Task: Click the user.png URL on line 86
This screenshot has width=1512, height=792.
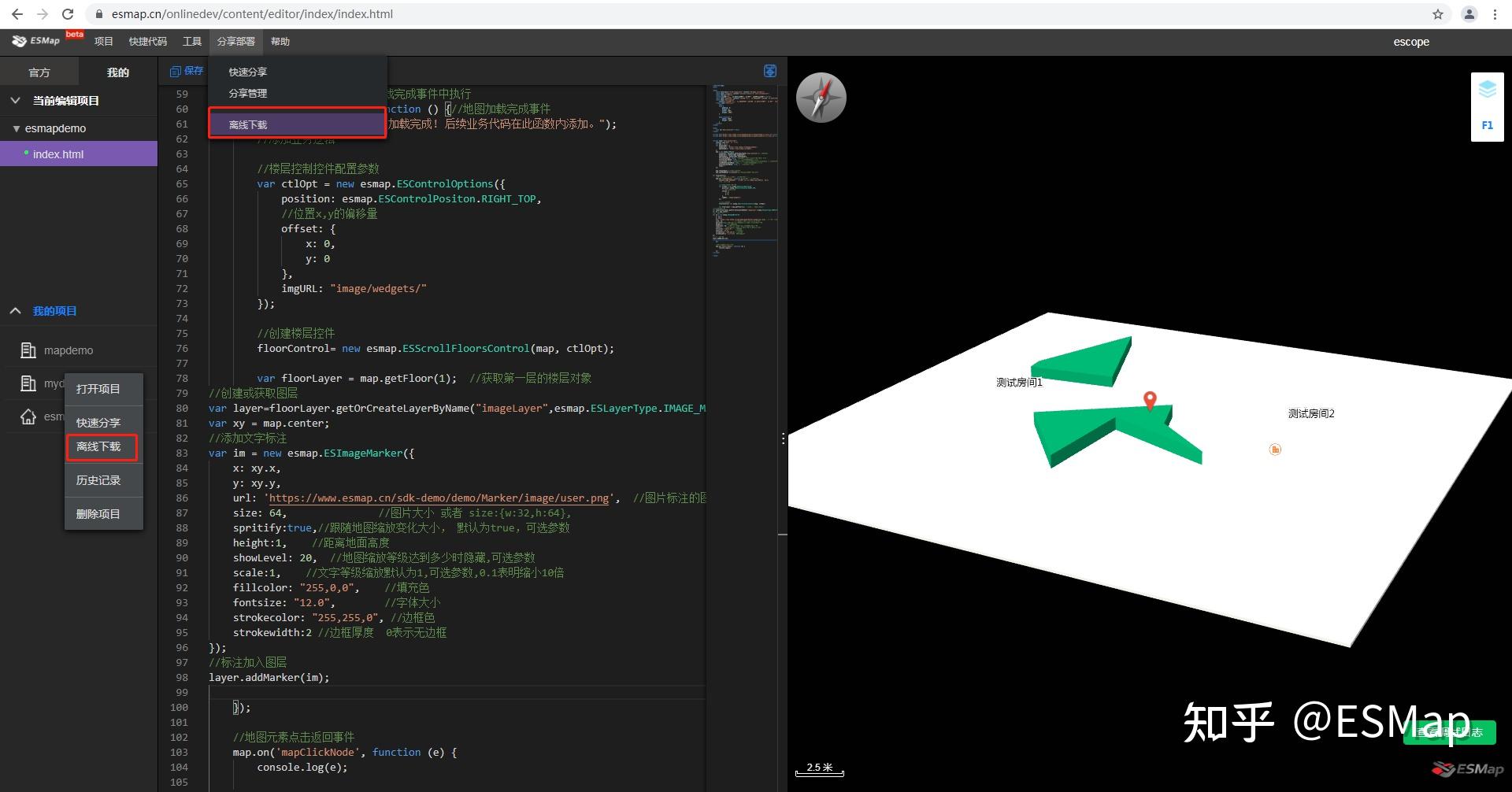Action: tap(439, 498)
